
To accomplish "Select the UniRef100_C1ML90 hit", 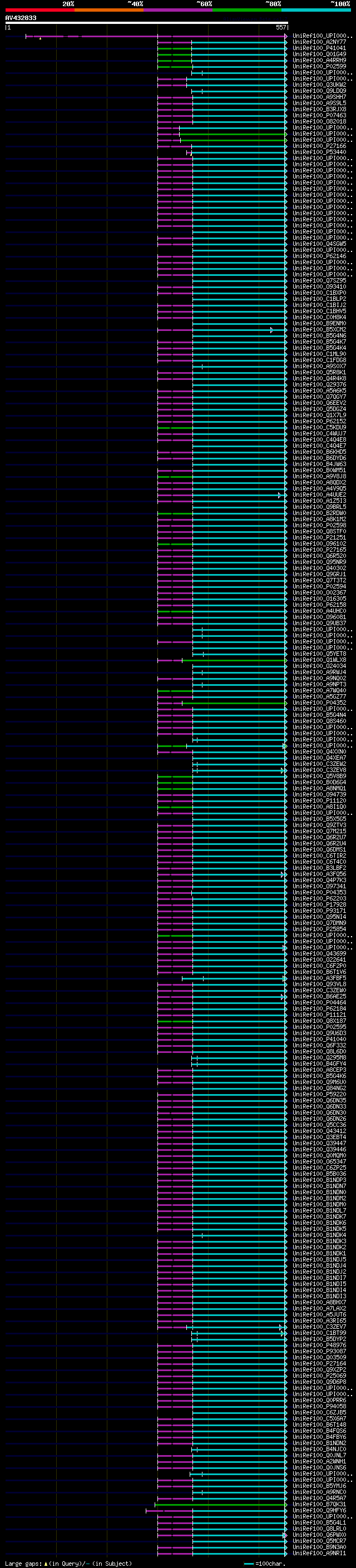I will pos(319,354).
